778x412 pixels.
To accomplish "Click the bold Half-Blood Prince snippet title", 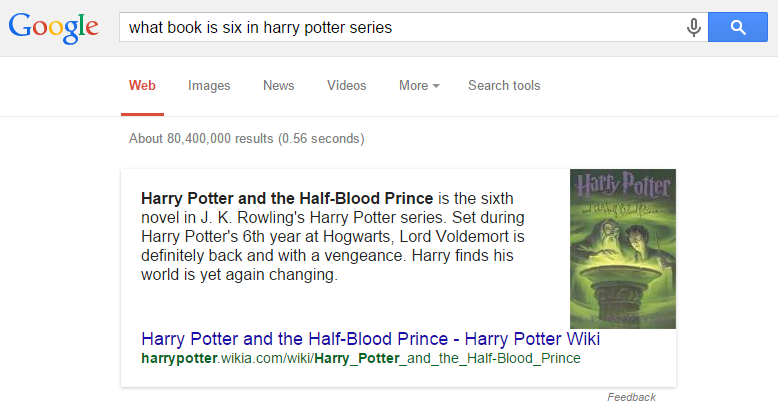I will point(288,197).
